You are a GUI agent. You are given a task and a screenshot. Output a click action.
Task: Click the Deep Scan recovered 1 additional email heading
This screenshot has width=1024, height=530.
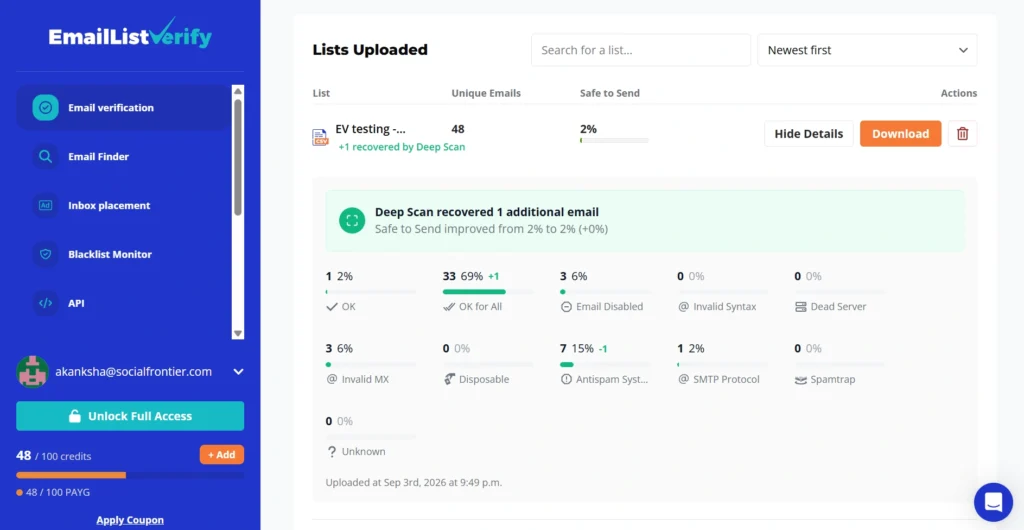coord(487,212)
